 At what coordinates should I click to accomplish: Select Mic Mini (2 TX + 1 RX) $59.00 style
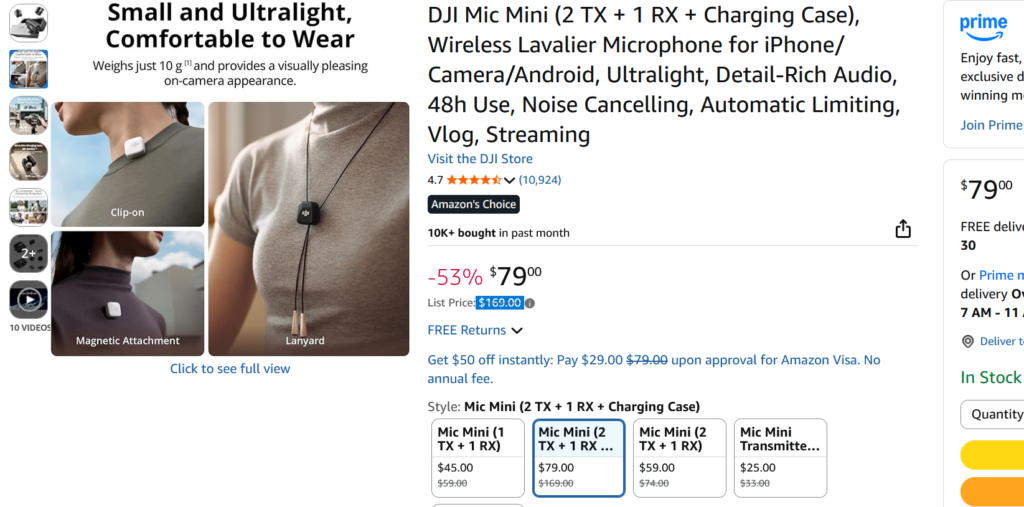679,457
